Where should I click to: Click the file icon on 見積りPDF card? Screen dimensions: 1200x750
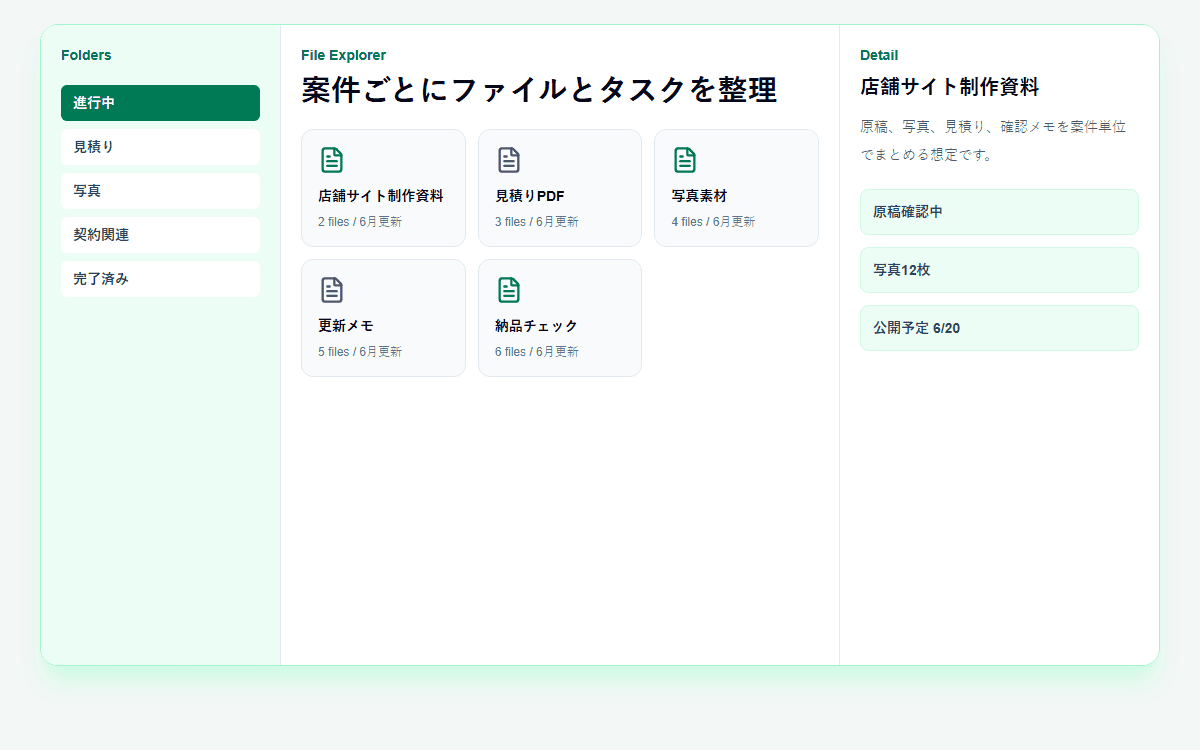509,160
